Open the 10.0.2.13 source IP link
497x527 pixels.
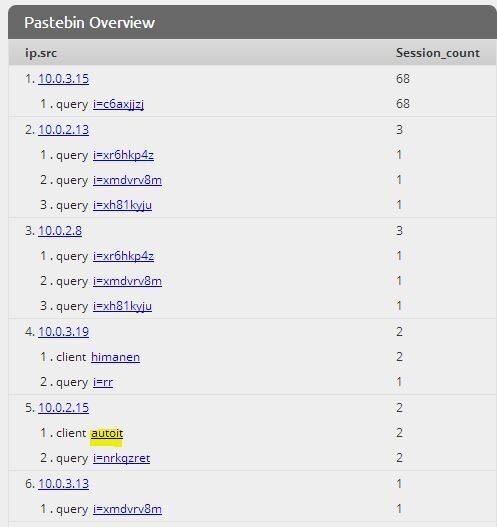pos(64,130)
